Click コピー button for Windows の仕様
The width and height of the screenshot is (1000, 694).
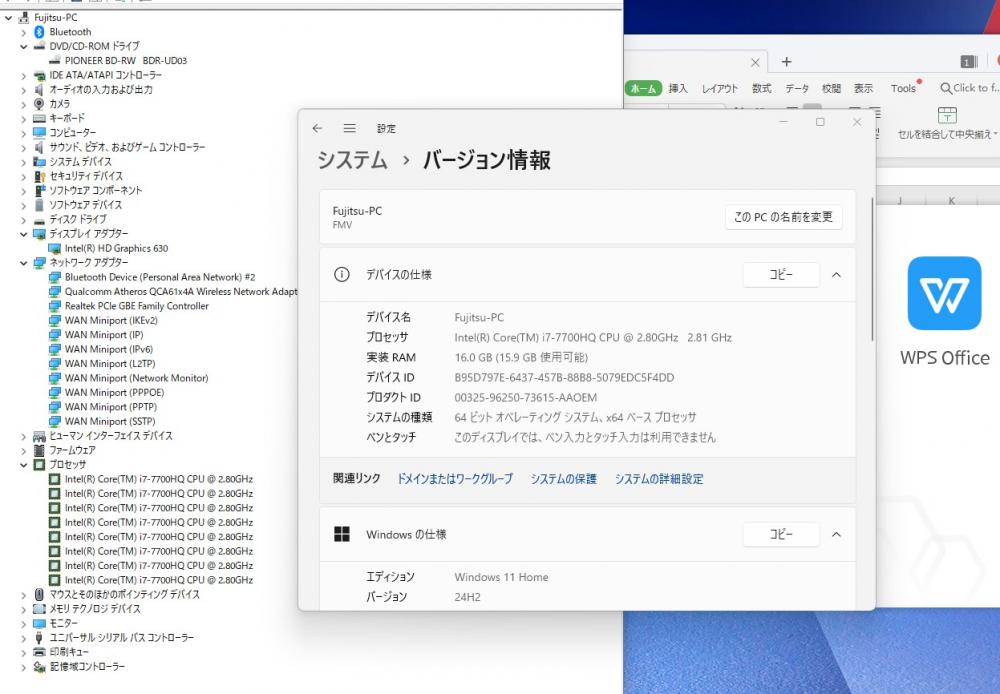pos(781,535)
